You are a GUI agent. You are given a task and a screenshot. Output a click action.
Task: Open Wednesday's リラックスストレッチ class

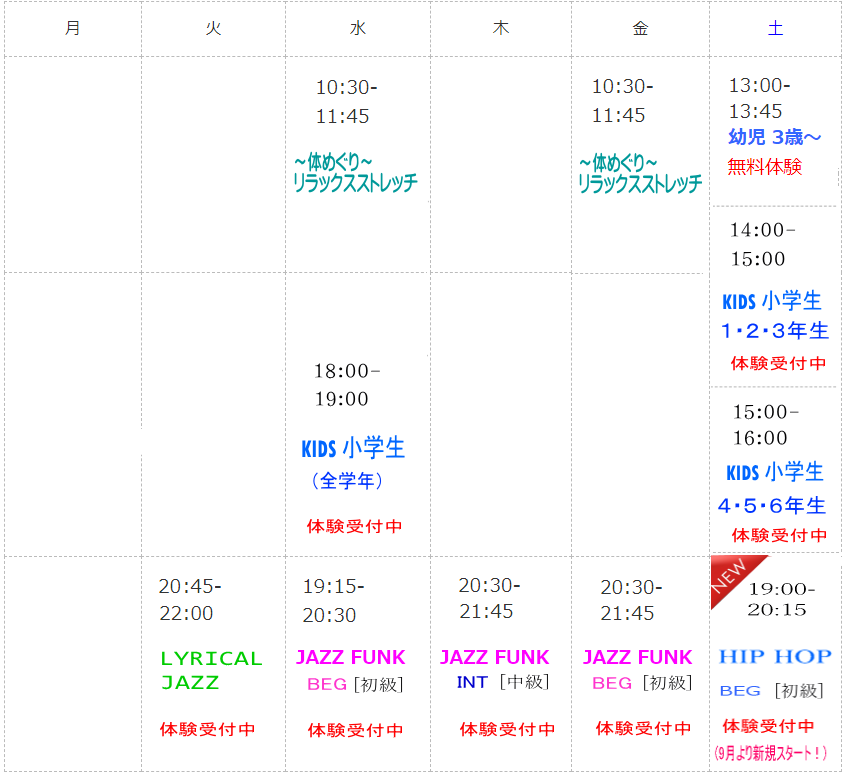click(x=355, y=173)
